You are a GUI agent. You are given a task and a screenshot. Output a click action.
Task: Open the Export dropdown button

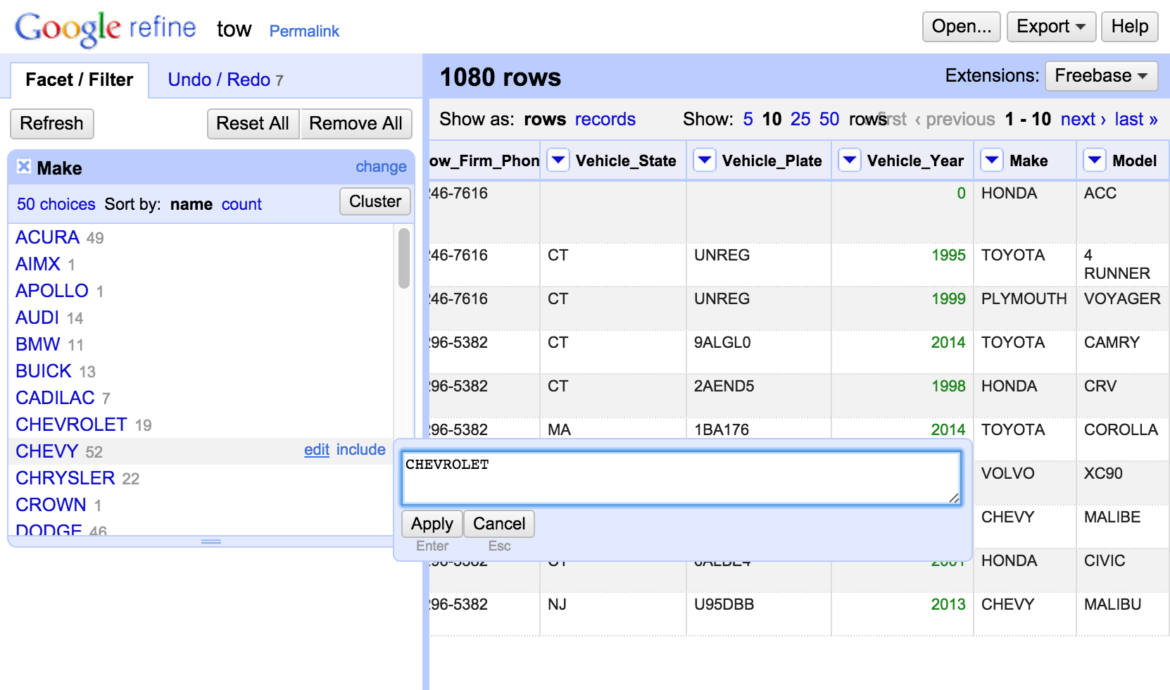(x=1051, y=27)
